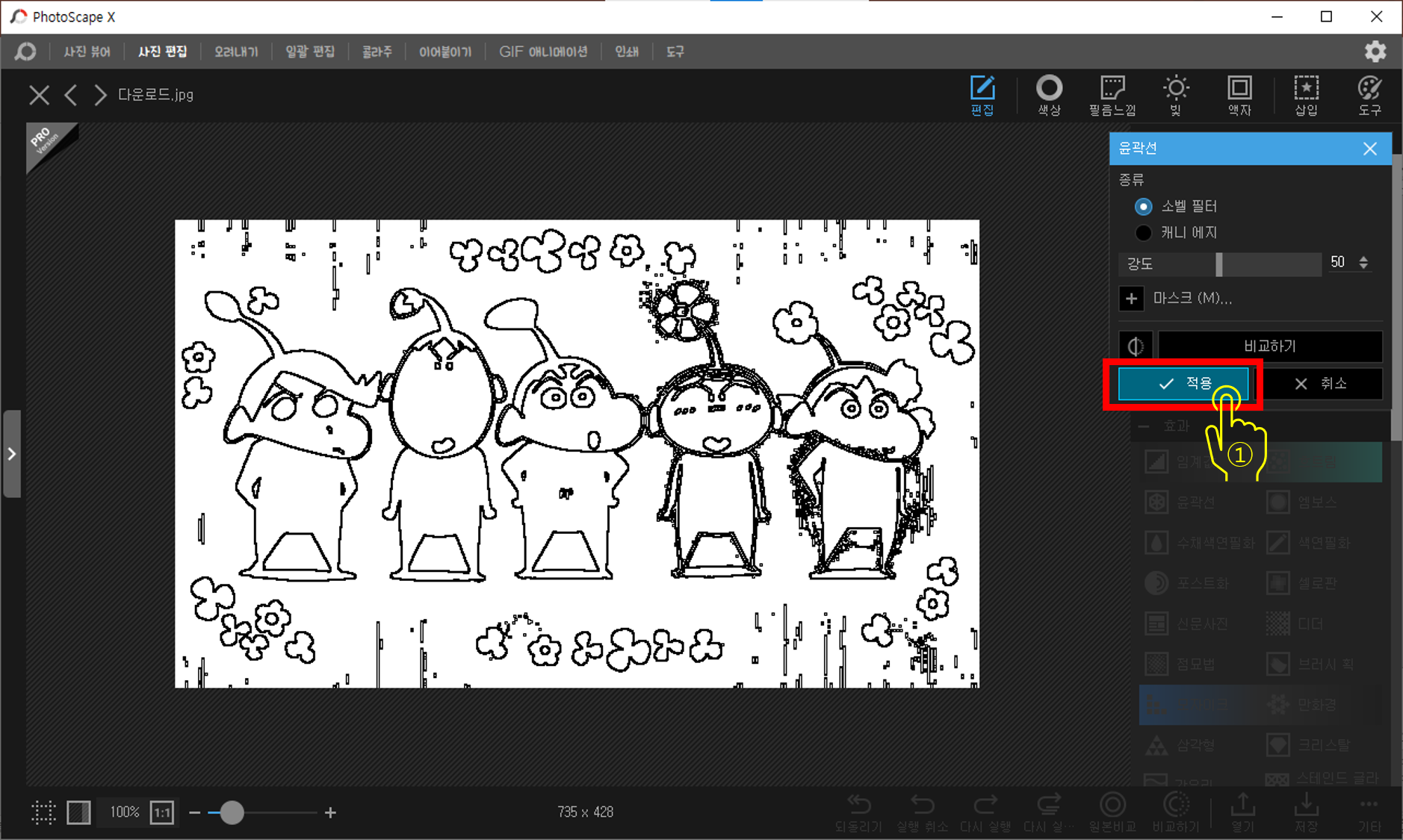Click 열기 (open) upload icon
Viewport: 1403px width, 840px height.
click(x=1242, y=812)
